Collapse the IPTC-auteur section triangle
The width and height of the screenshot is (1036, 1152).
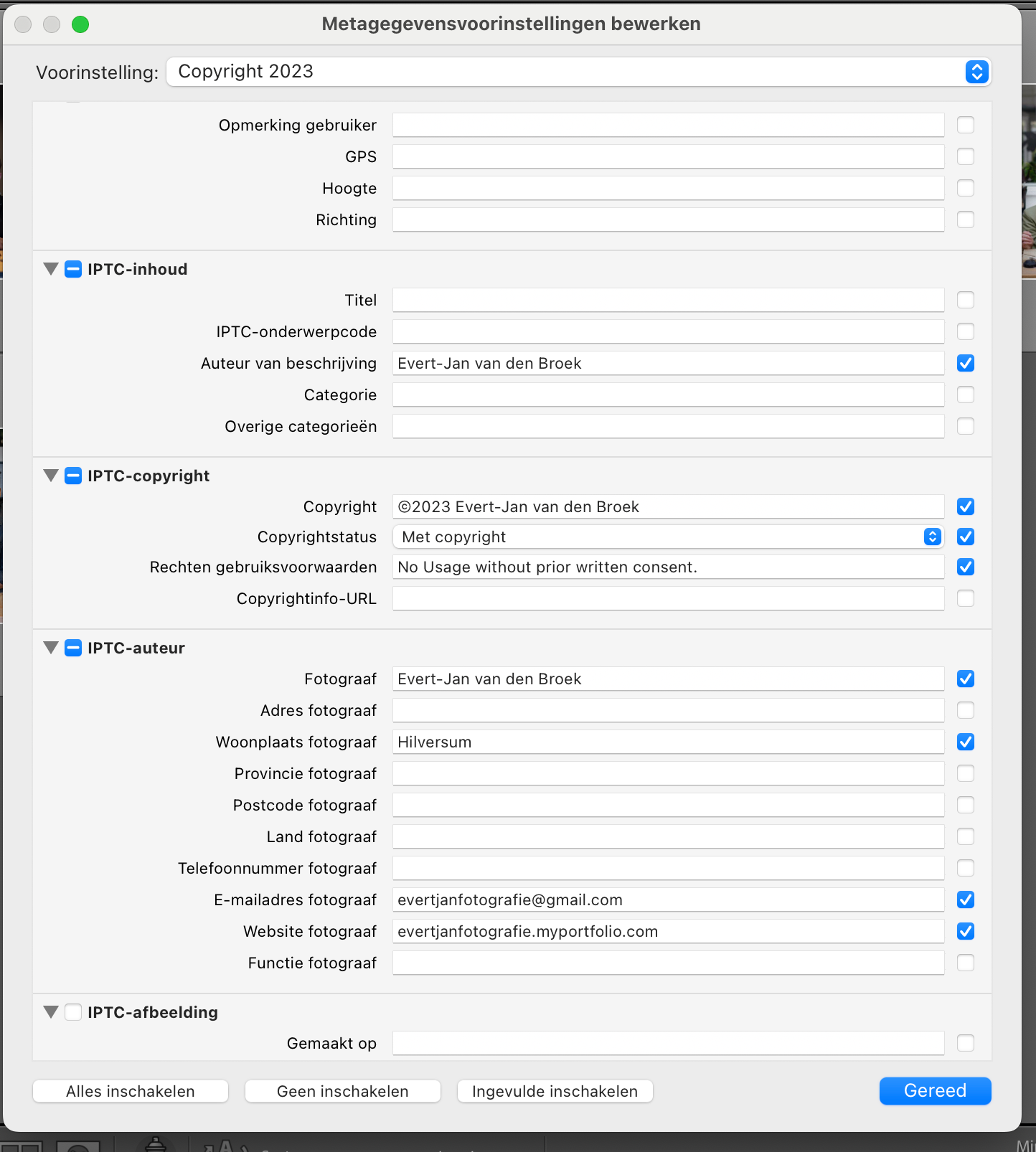coord(51,648)
